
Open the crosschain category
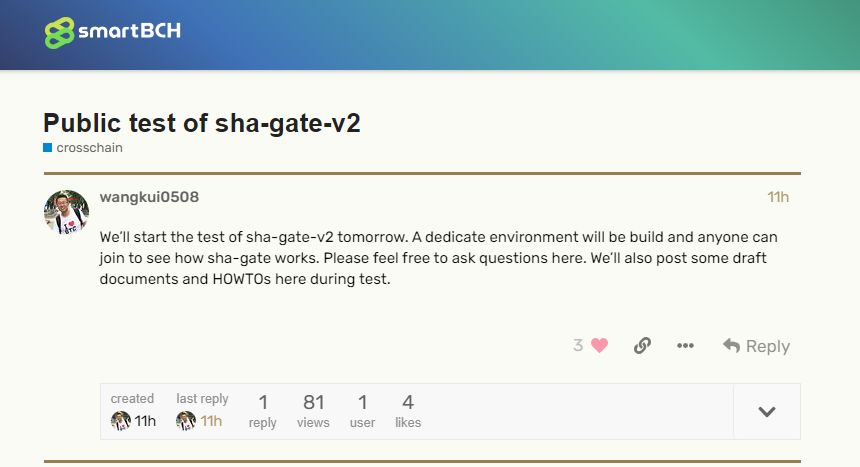89,148
